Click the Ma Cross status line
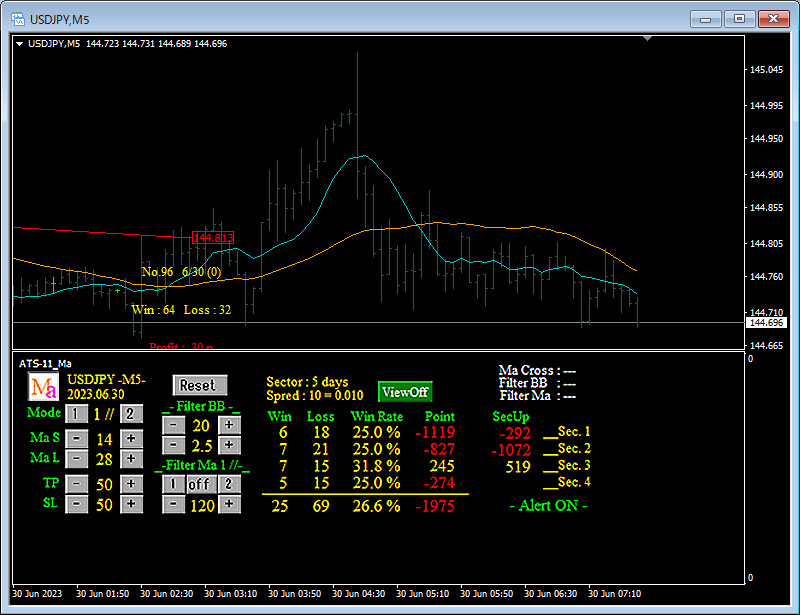800x615 pixels. tap(537, 371)
